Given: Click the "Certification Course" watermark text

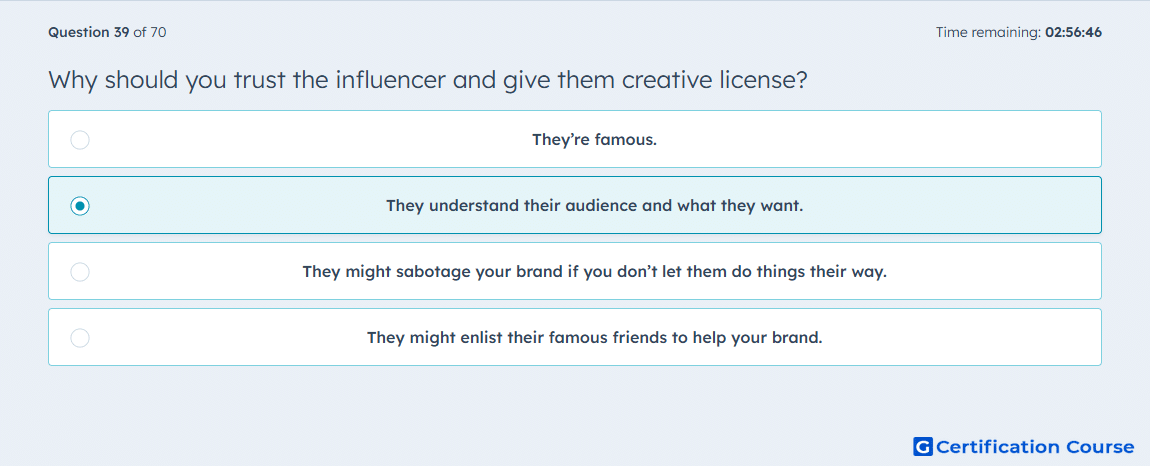Looking at the screenshot, I should [1036, 447].
